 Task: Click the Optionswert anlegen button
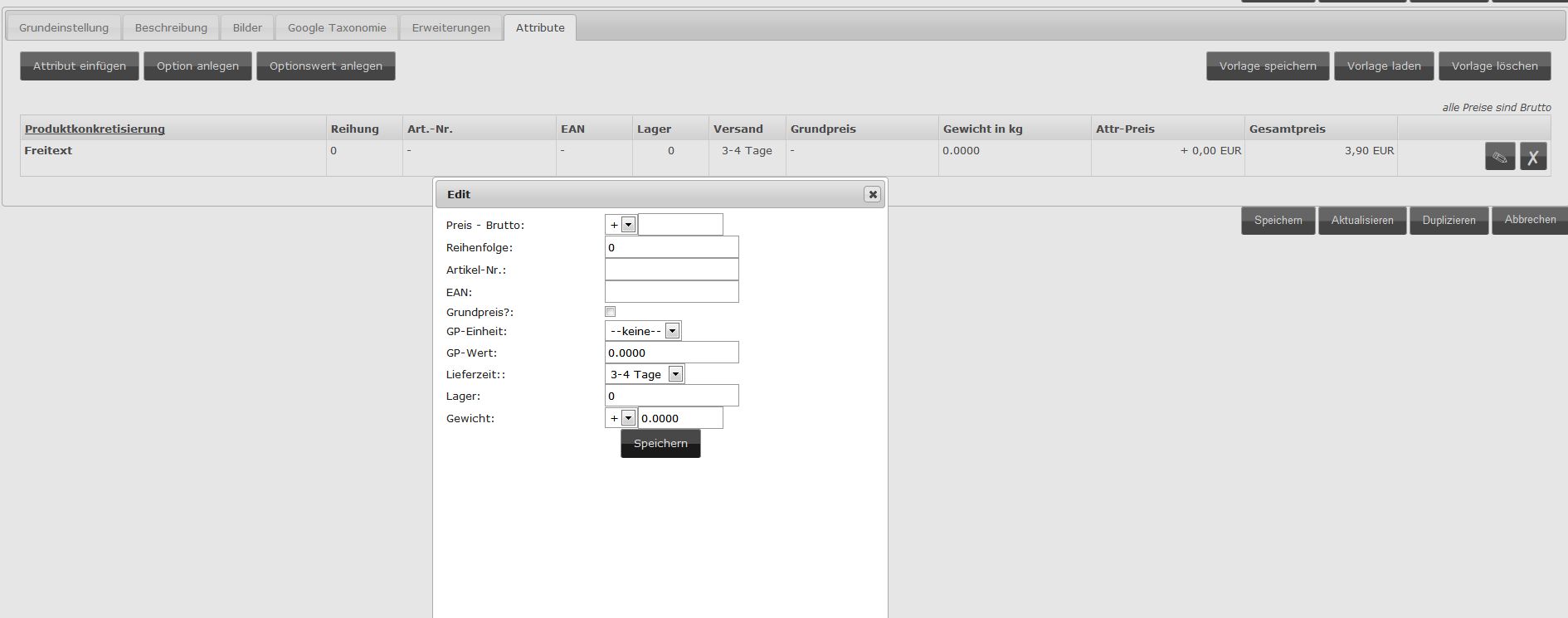[326, 66]
